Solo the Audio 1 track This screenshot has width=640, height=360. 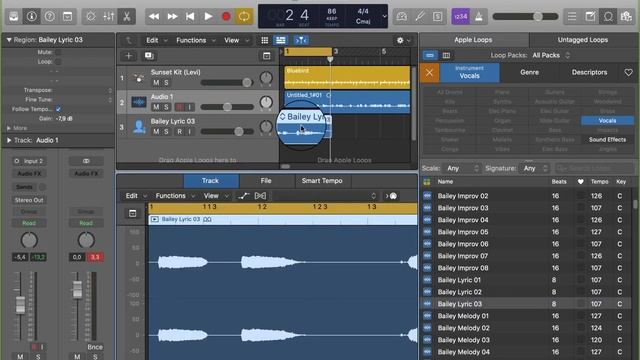(166, 107)
